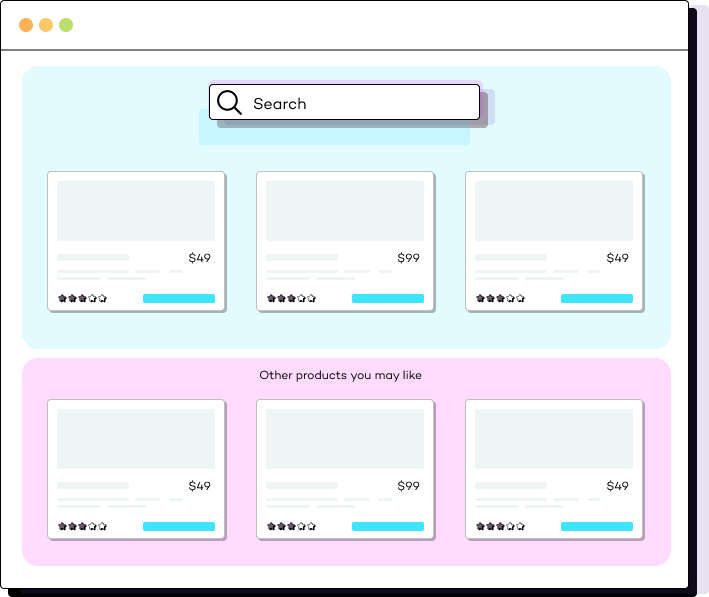Open first $49 image under Other products
The height and width of the screenshot is (597, 709).
[x=136, y=439]
